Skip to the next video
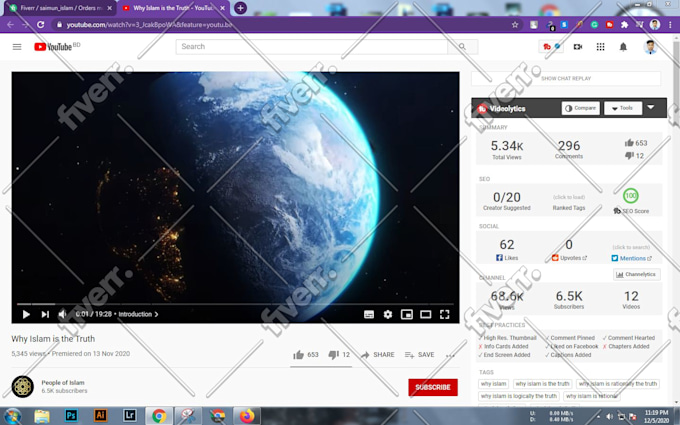This screenshot has height=425, width=680. click(45, 314)
